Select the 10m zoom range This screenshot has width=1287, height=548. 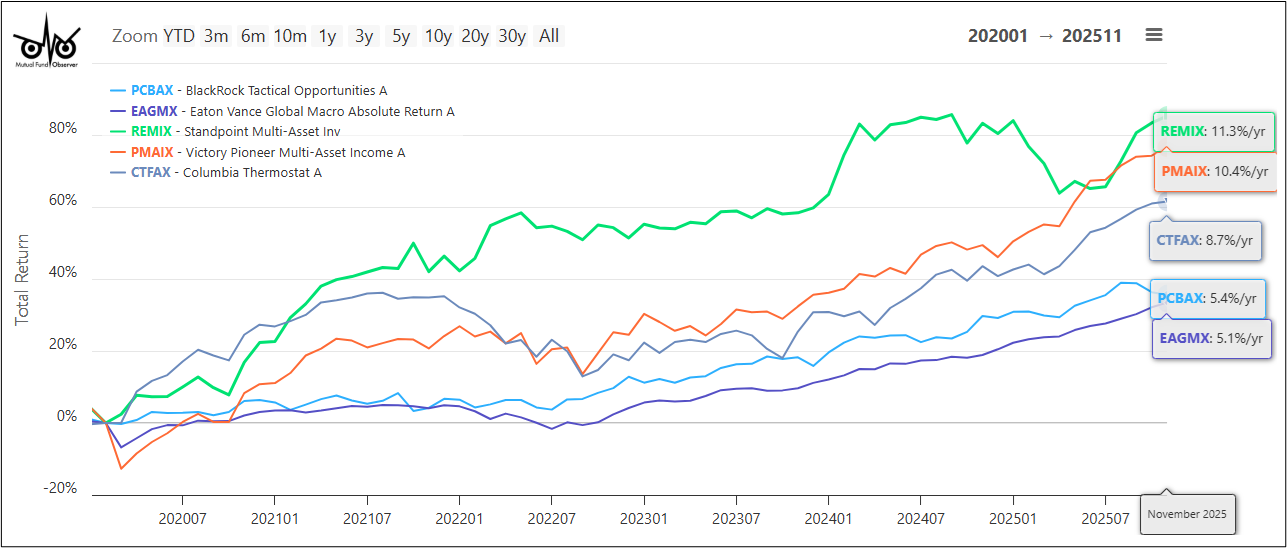[x=290, y=36]
